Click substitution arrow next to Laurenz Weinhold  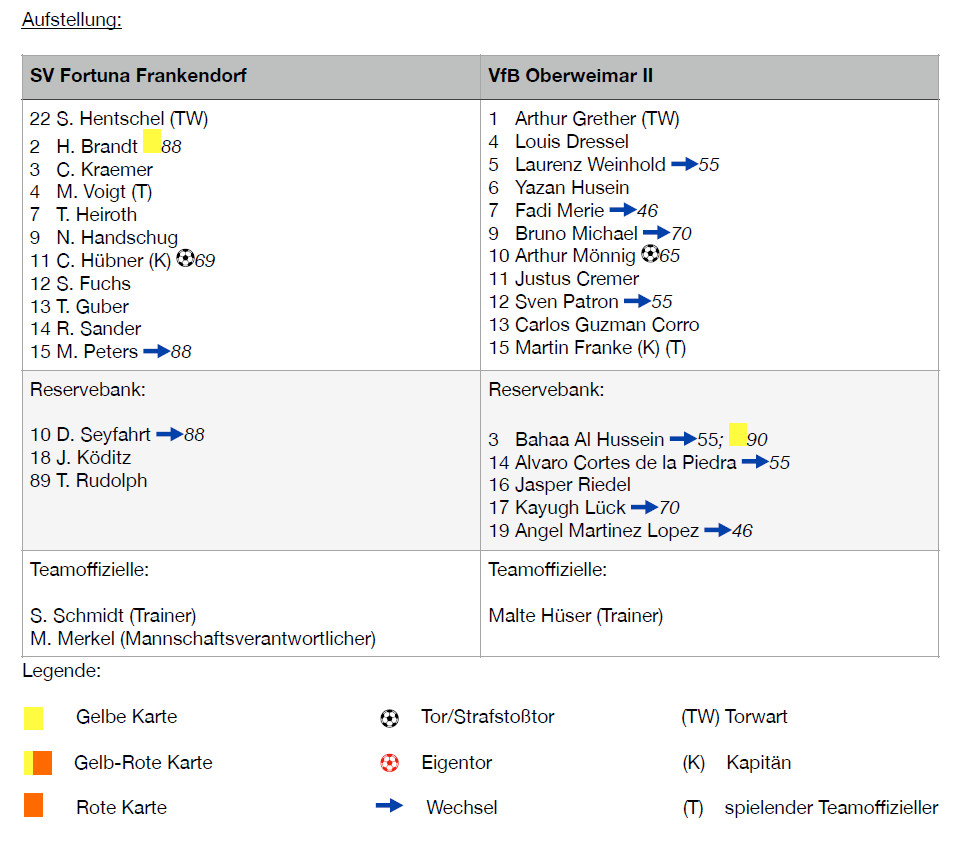(x=684, y=164)
